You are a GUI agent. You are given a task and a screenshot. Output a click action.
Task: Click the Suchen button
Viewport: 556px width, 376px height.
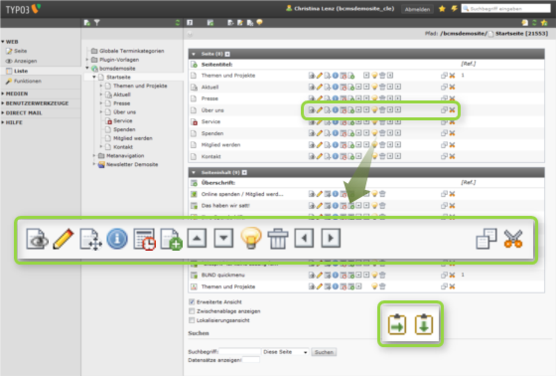(324, 352)
